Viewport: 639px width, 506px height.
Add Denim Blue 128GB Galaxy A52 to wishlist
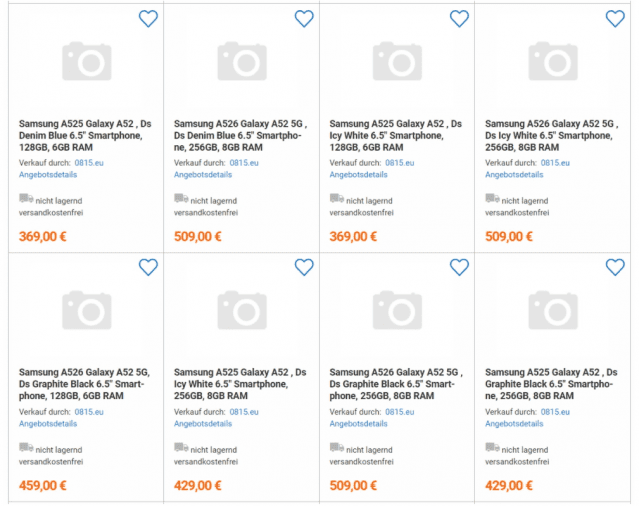(148, 18)
